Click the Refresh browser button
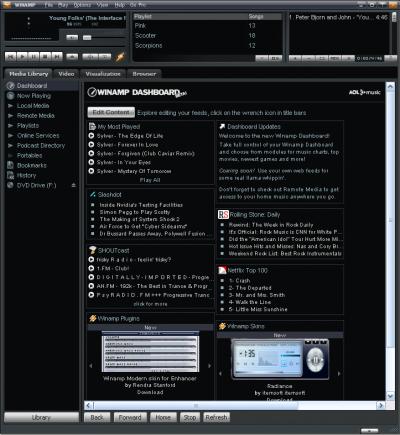 216,418
